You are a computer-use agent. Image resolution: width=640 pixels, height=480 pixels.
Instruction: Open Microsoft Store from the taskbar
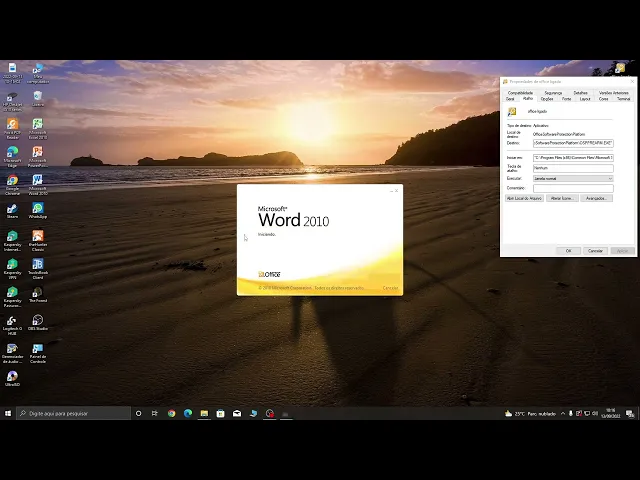pos(220,413)
